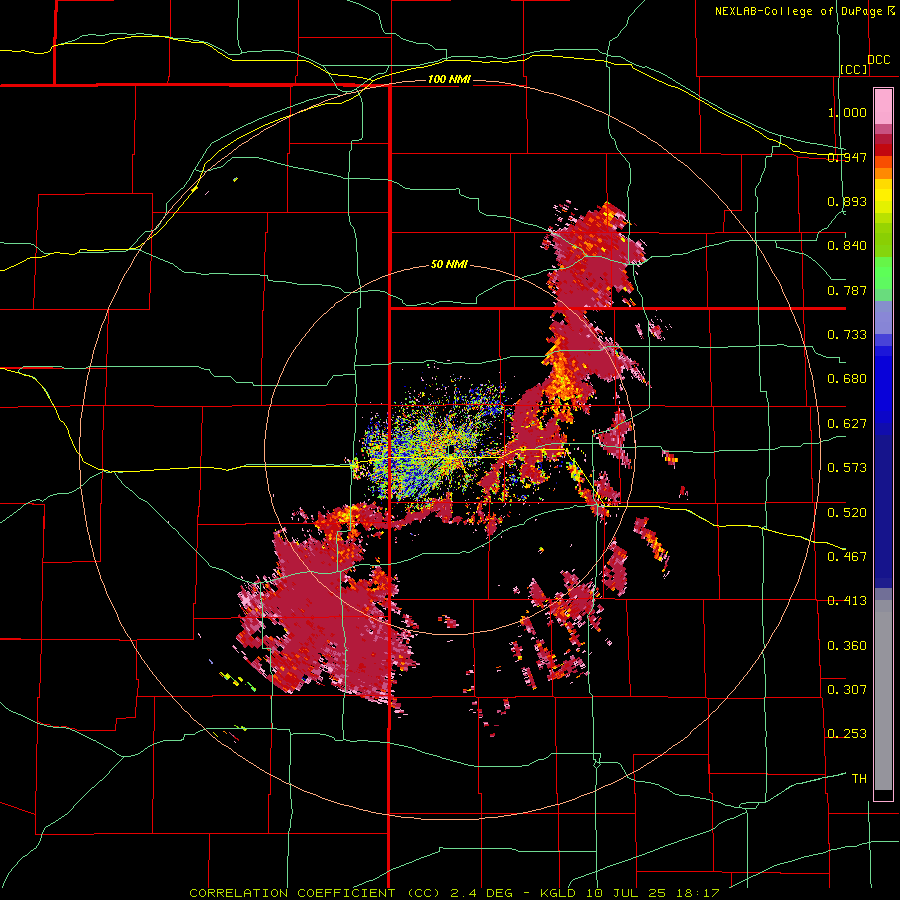This screenshot has height=900, width=900.
Task: Click the 0.840 value on the color scale
Action: tap(847, 246)
